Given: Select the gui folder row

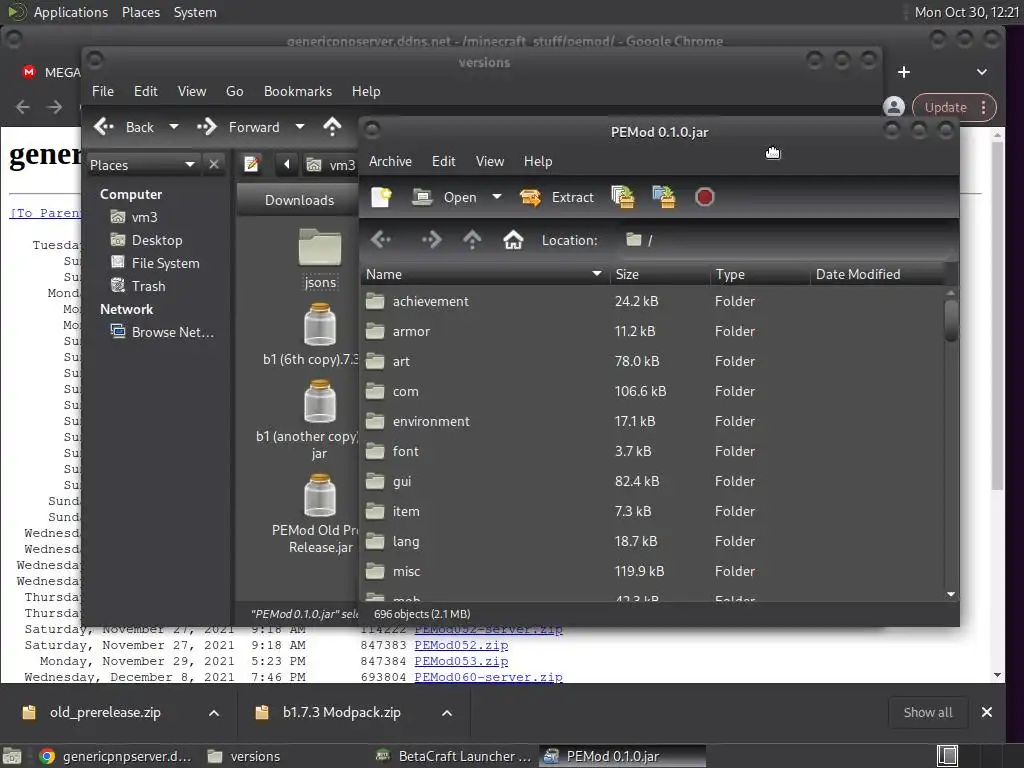Looking at the screenshot, I should tap(652, 481).
